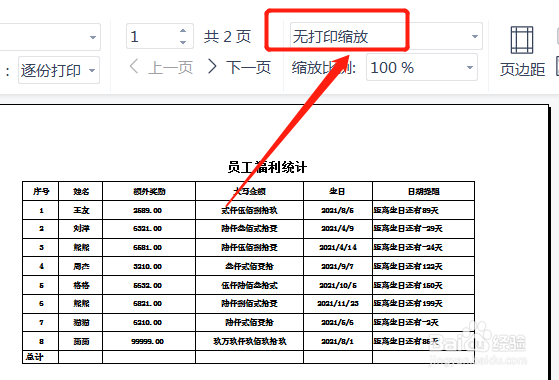The height and width of the screenshot is (380, 559).
Task: Click the cell 玖万玖仟玖佰玖拾玖
Action: pyautogui.click(x=250, y=342)
